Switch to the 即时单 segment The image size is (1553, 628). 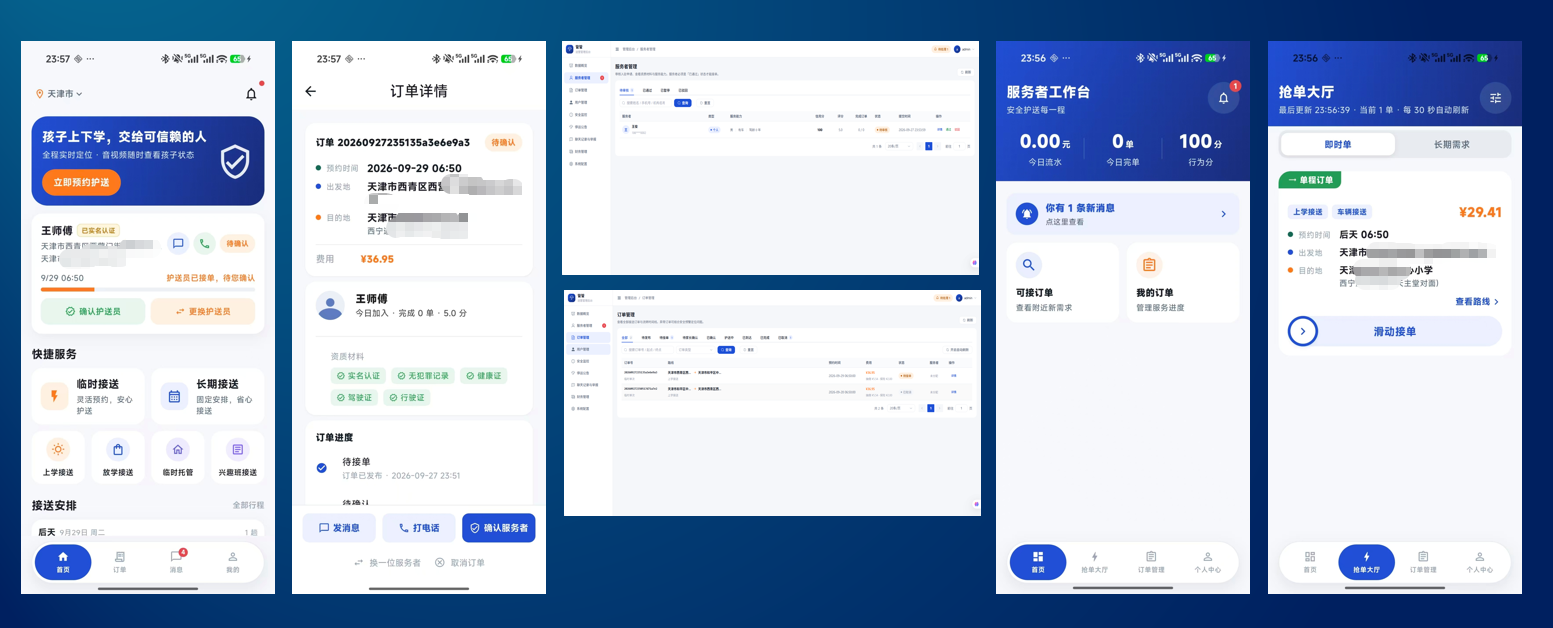(x=1338, y=144)
